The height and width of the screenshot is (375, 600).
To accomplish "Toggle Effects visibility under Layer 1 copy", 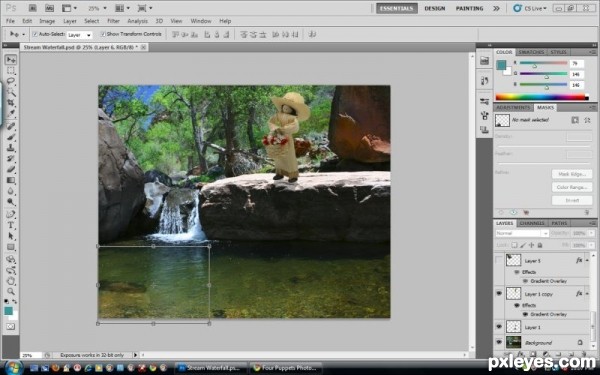I will [x=517, y=305].
